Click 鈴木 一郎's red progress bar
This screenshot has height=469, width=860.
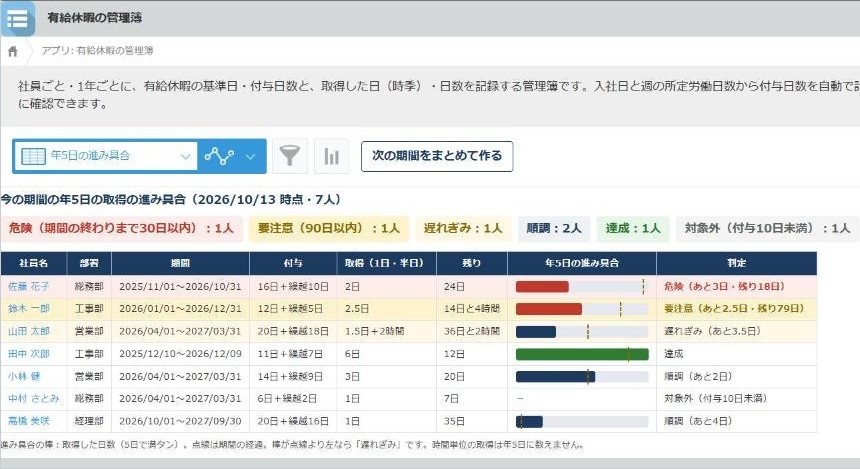[549, 309]
